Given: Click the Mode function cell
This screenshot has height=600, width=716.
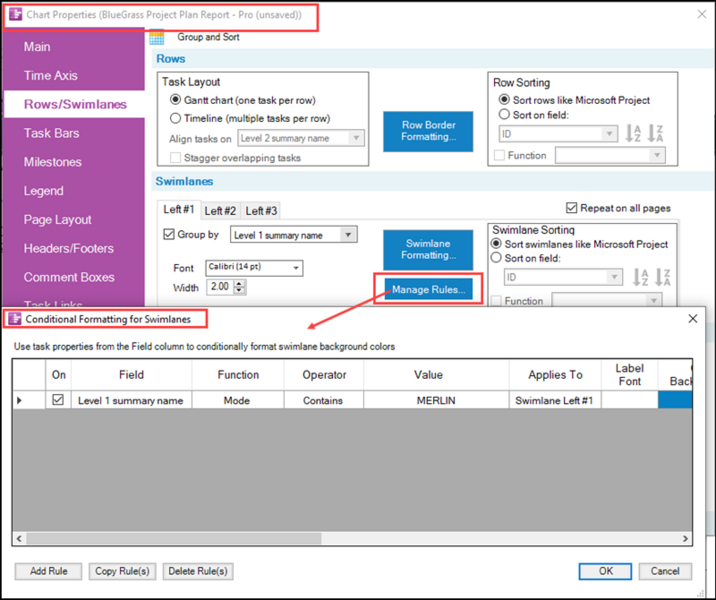Looking at the screenshot, I should point(237,400).
